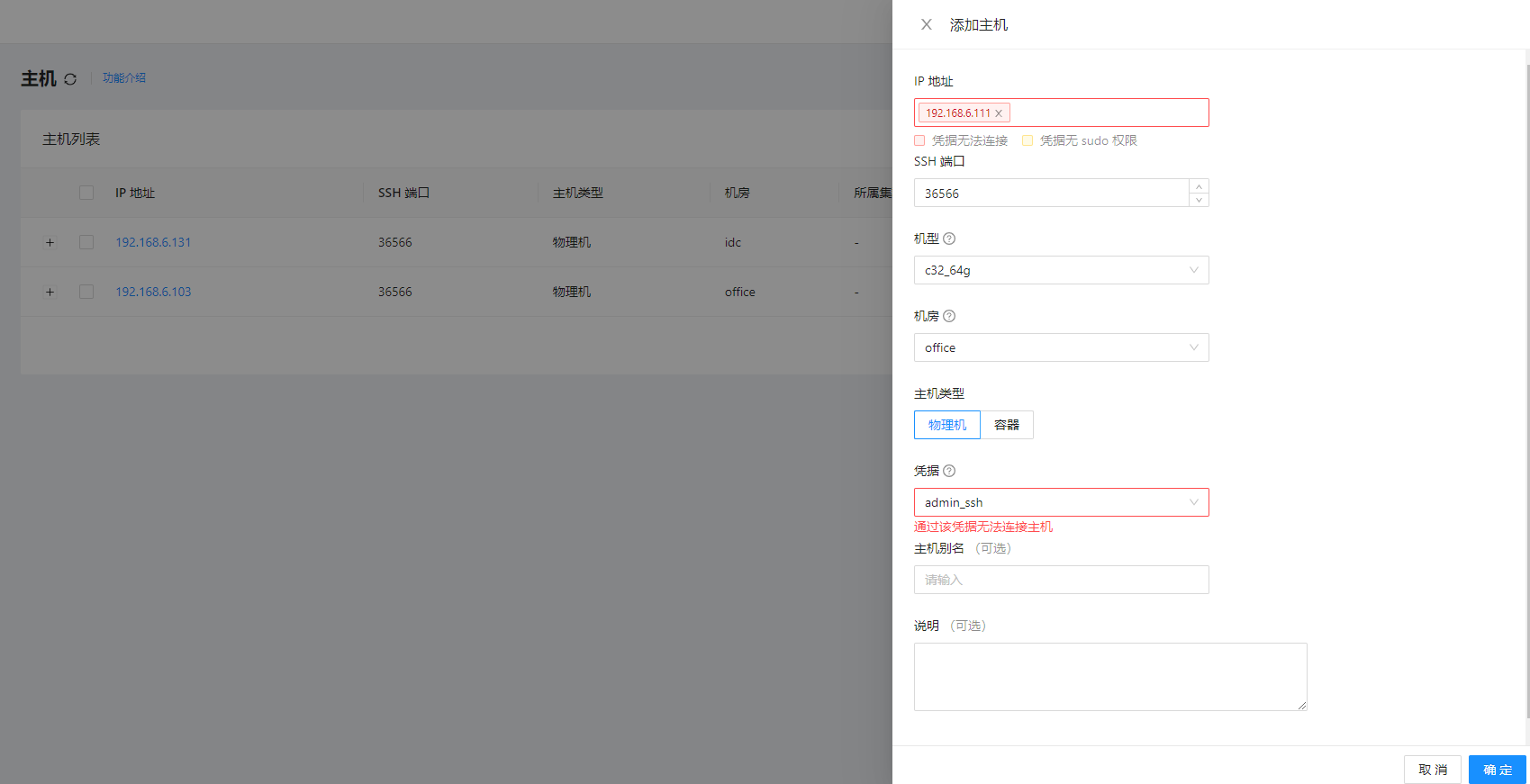Click legend label 凭据无 sudo 权限

point(1089,140)
